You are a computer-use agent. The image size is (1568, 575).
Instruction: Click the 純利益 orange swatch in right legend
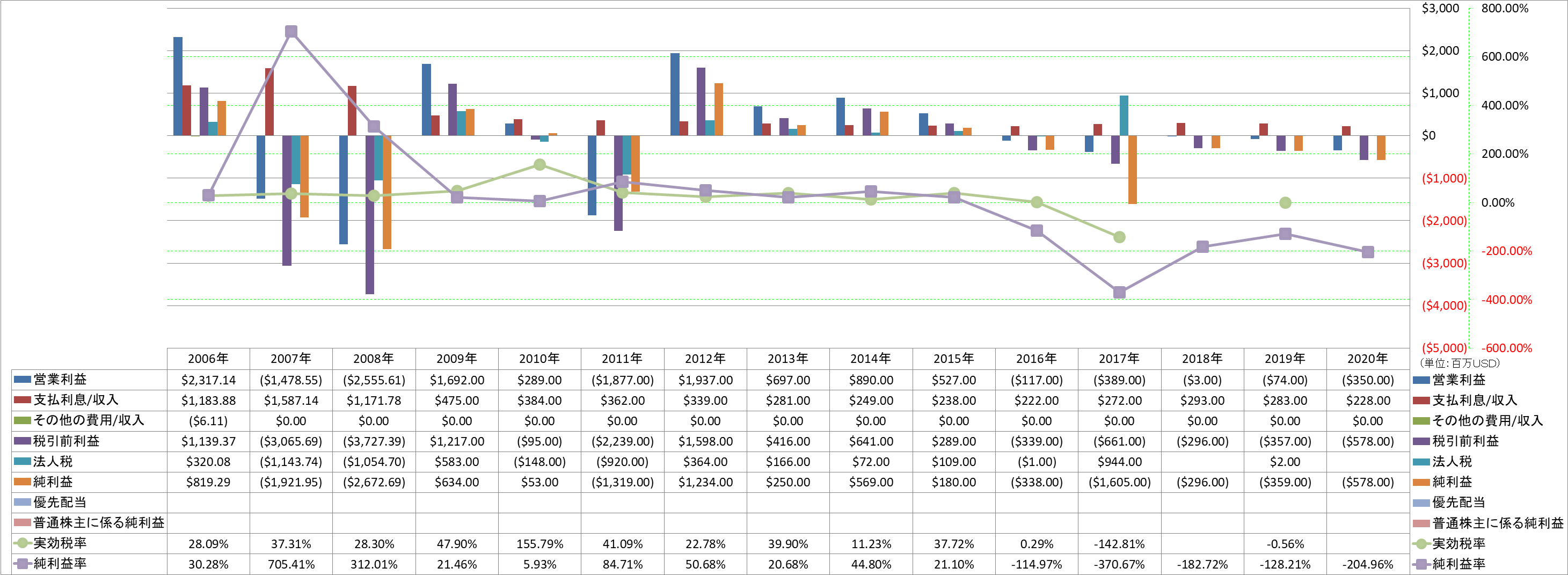pyautogui.click(x=1421, y=482)
